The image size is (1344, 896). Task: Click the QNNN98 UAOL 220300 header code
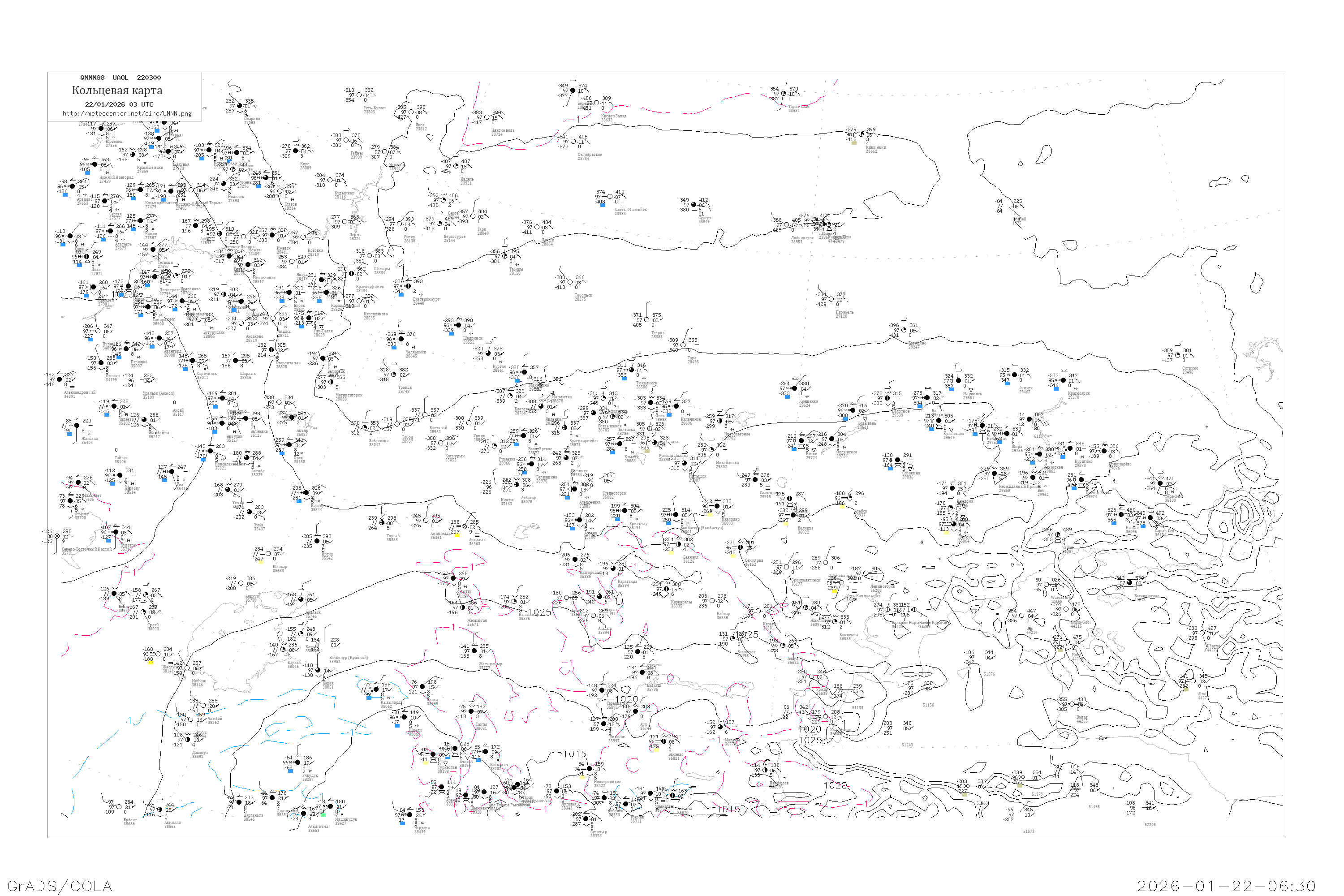point(121,78)
